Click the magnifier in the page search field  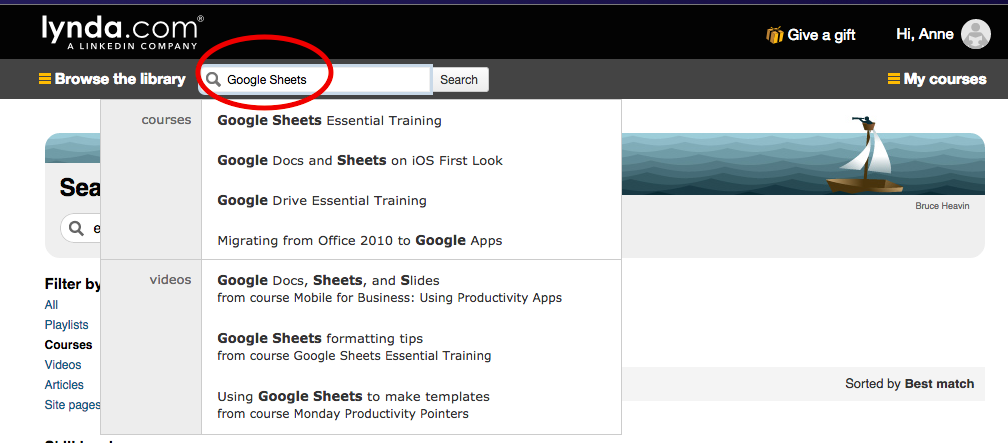pyautogui.click(x=76, y=229)
